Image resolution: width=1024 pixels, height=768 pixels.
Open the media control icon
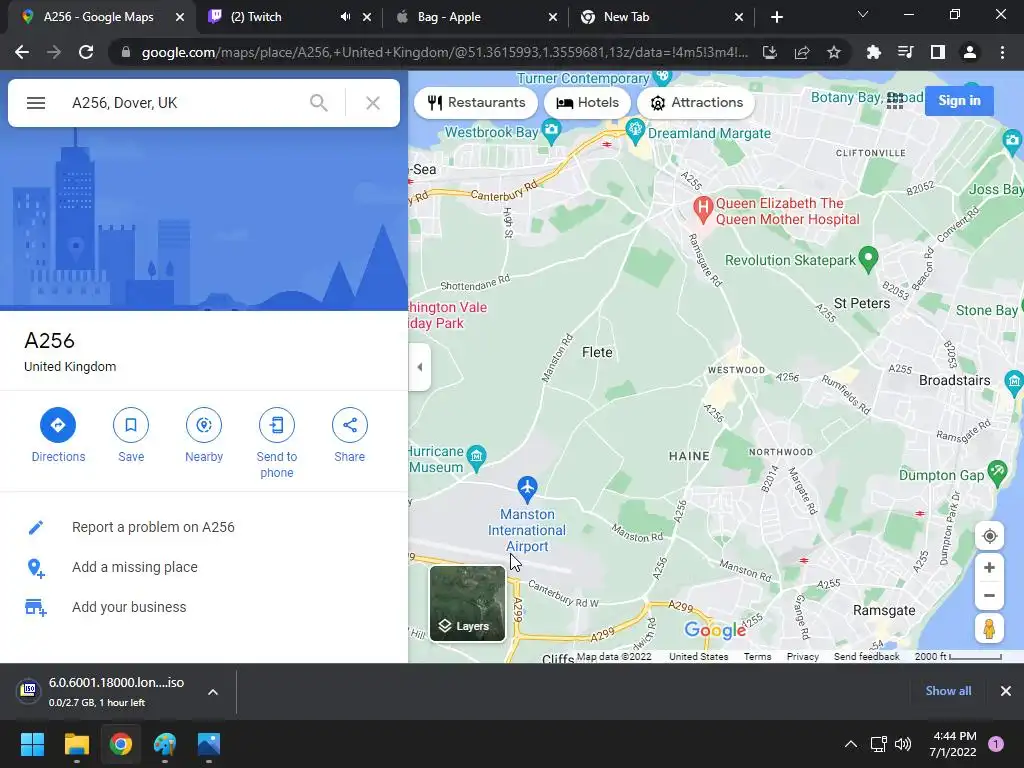point(905,52)
